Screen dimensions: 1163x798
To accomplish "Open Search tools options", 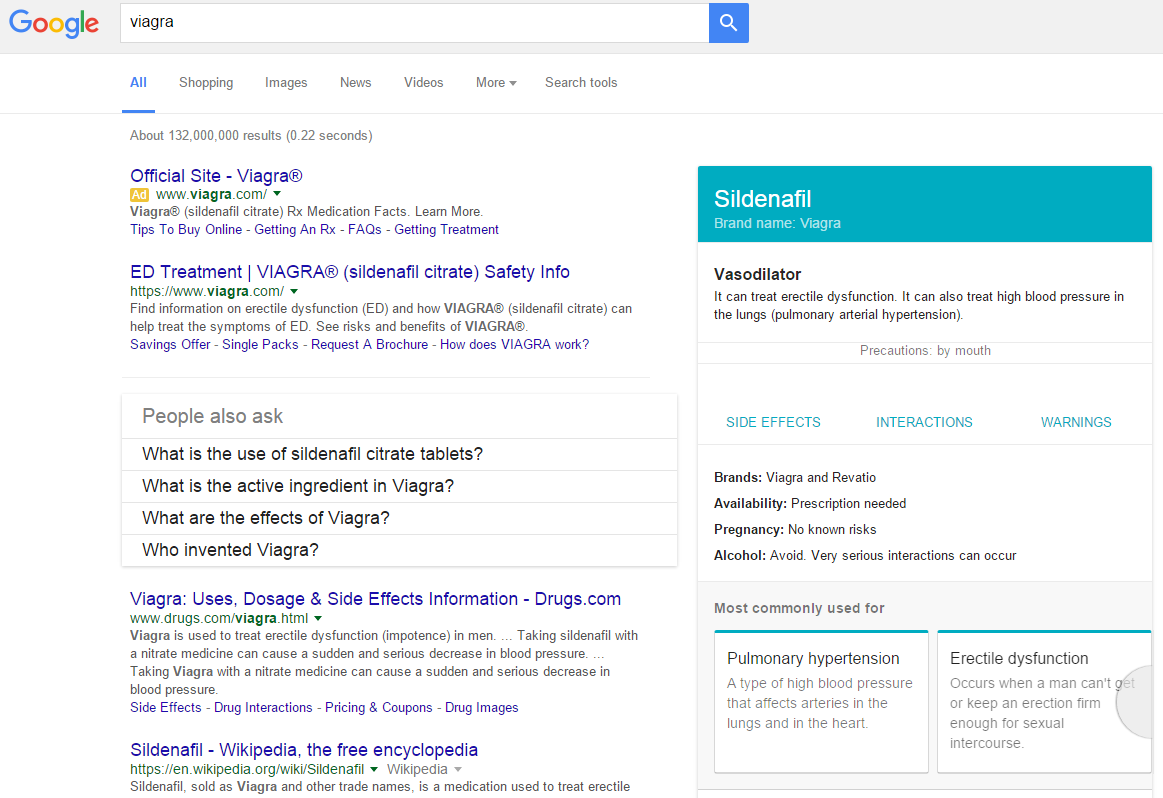I will [x=581, y=83].
